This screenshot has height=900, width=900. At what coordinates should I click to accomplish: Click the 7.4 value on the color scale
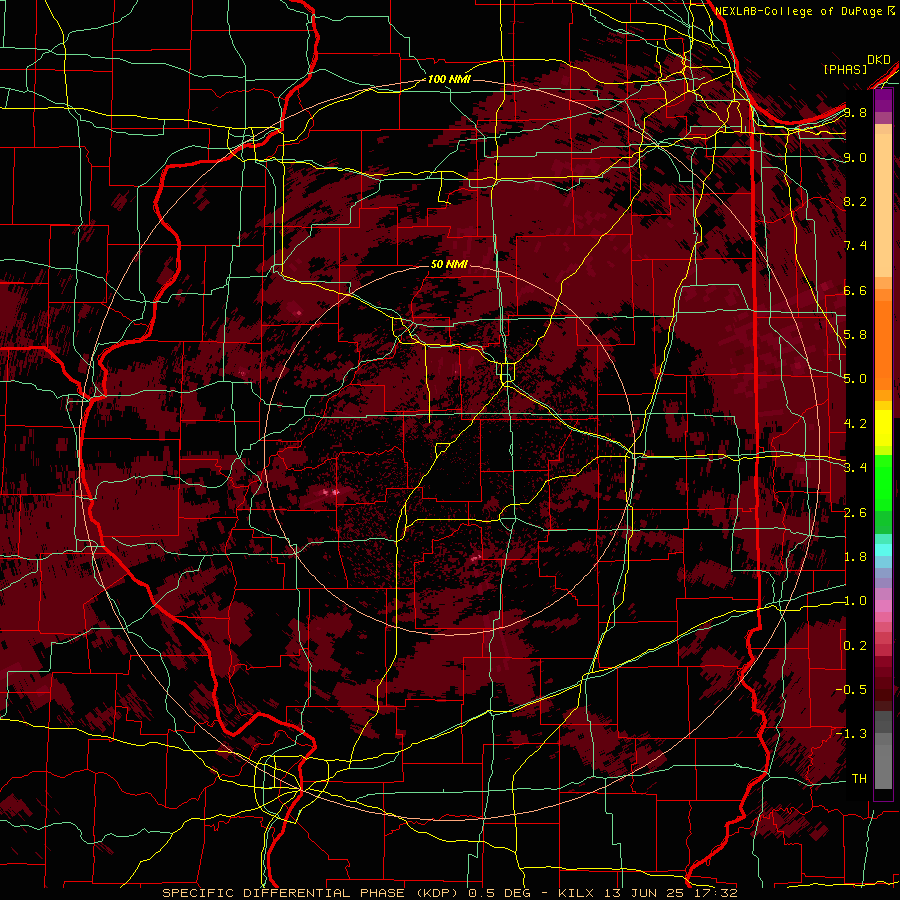pyautogui.click(x=855, y=246)
